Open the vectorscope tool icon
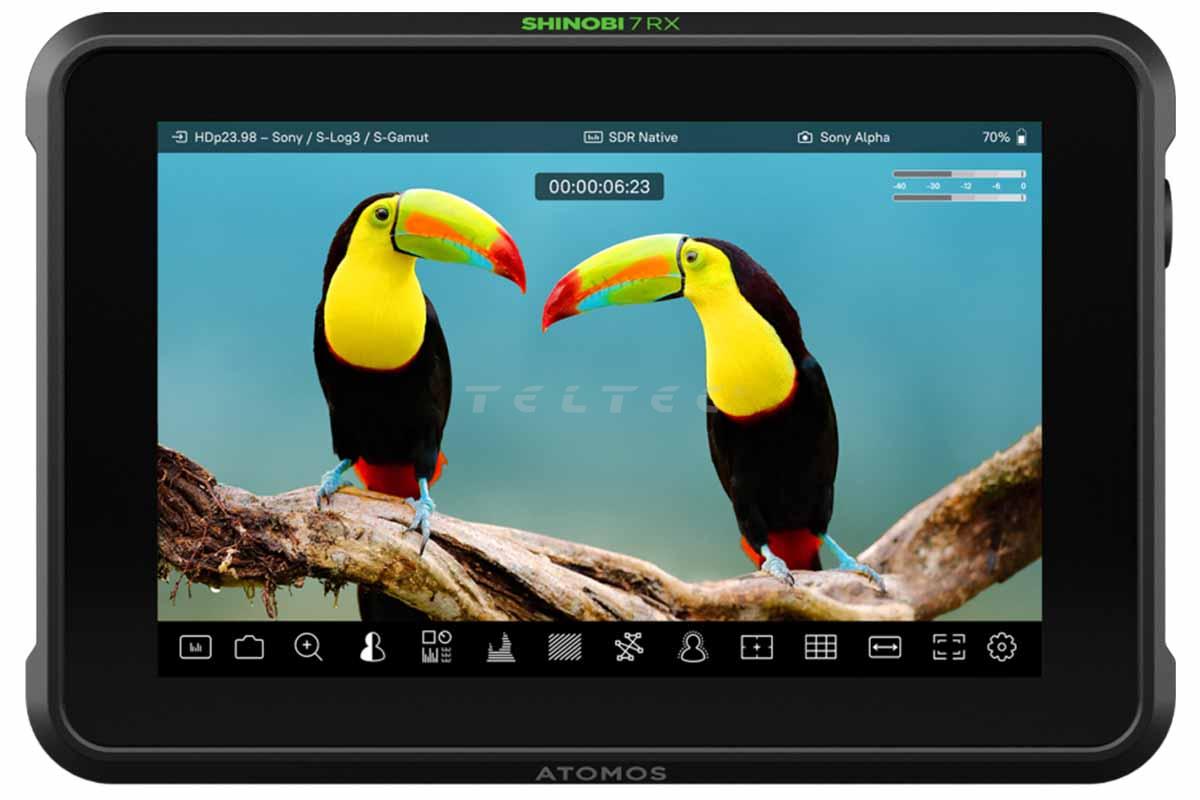Viewport: 1200px width, 800px height. tap(628, 648)
